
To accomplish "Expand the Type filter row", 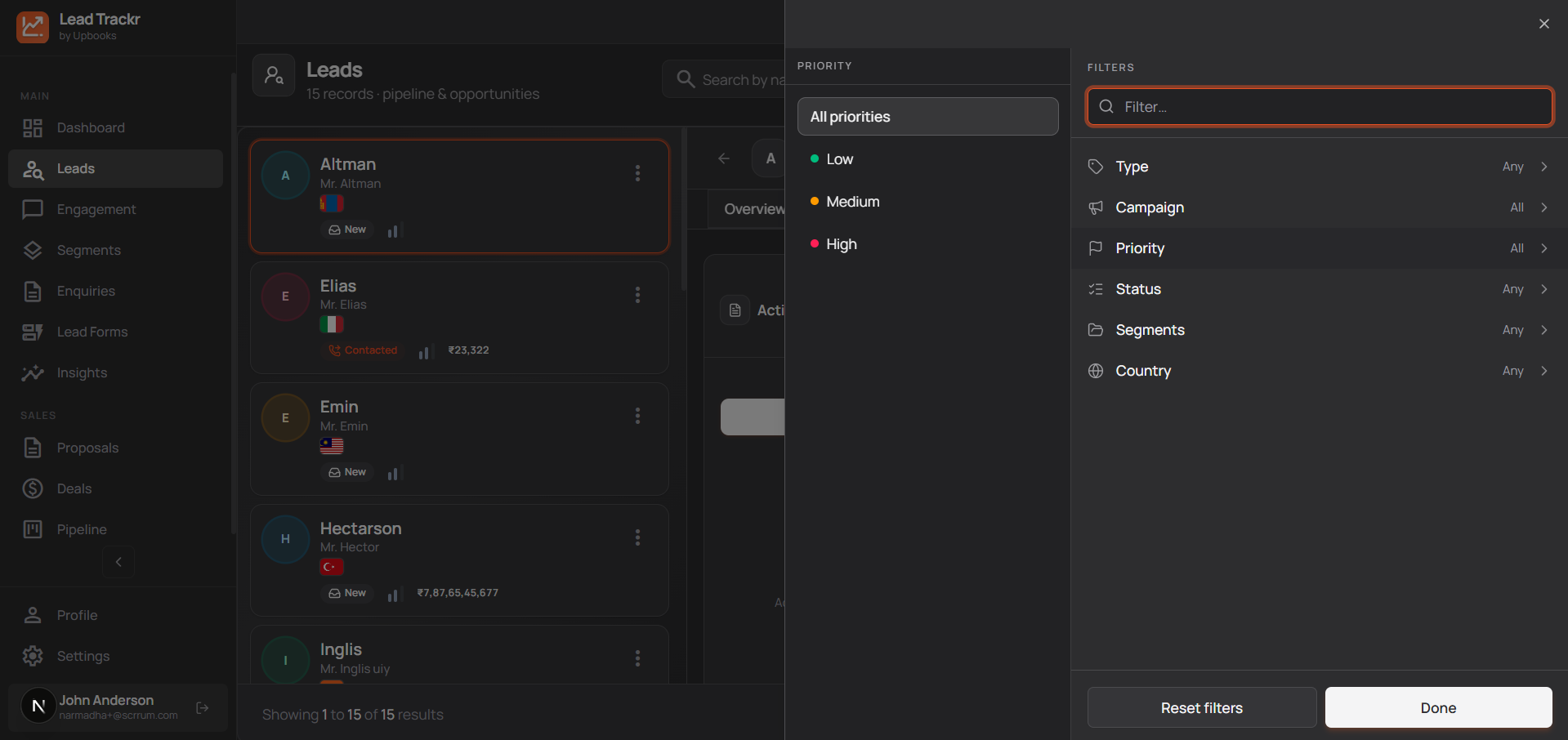I will pos(1319,167).
